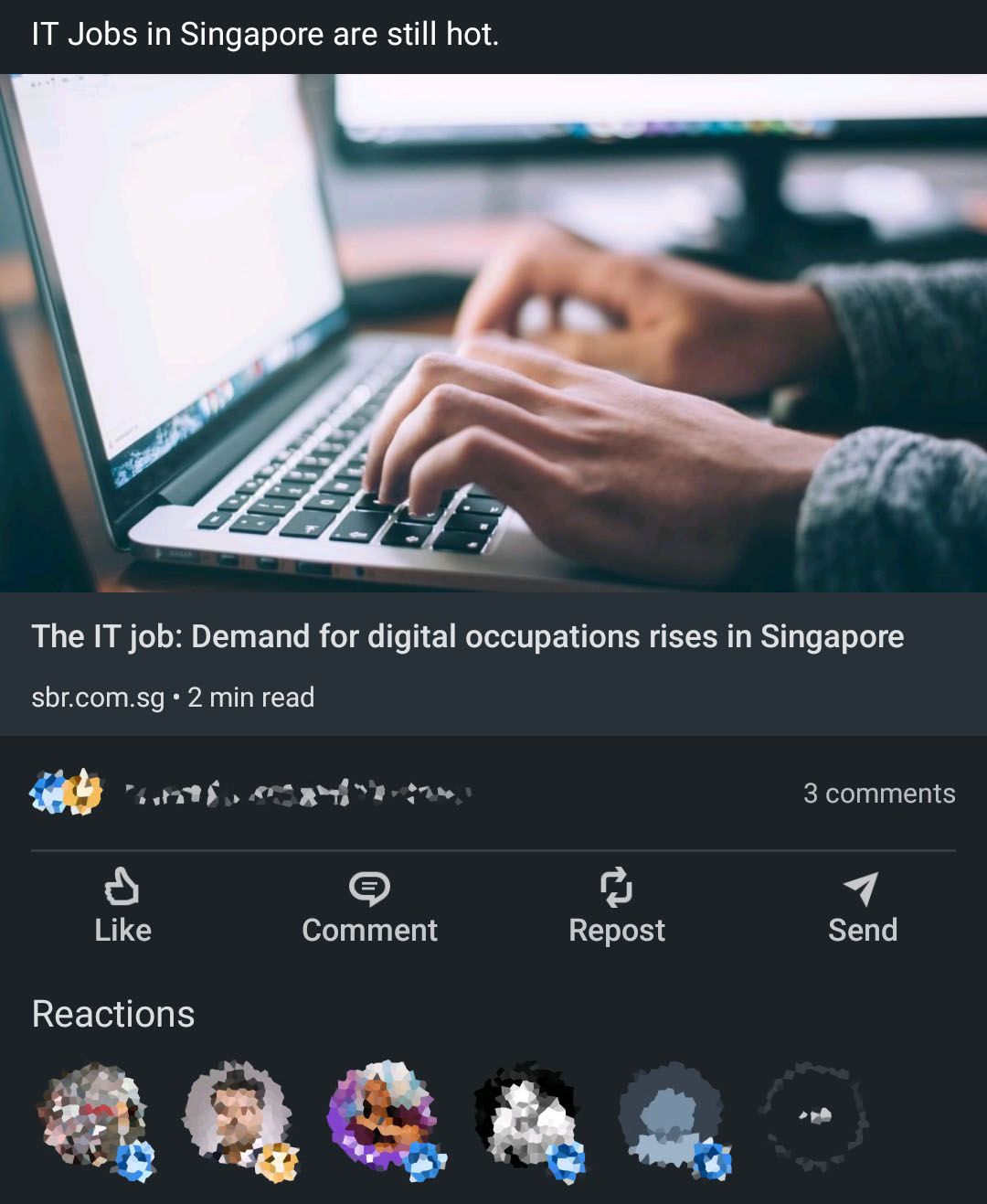Screen dimensions: 987x1204
Task: Select the Repost button label
Action: [x=617, y=931]
